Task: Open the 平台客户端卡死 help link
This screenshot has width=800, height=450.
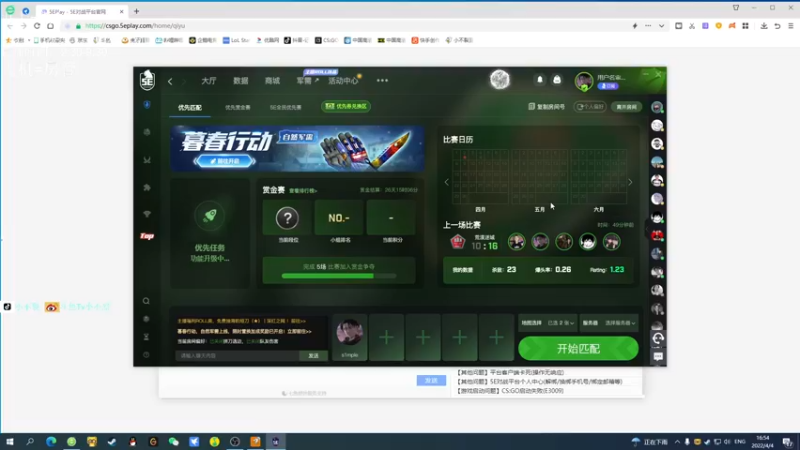Action: 510,372
